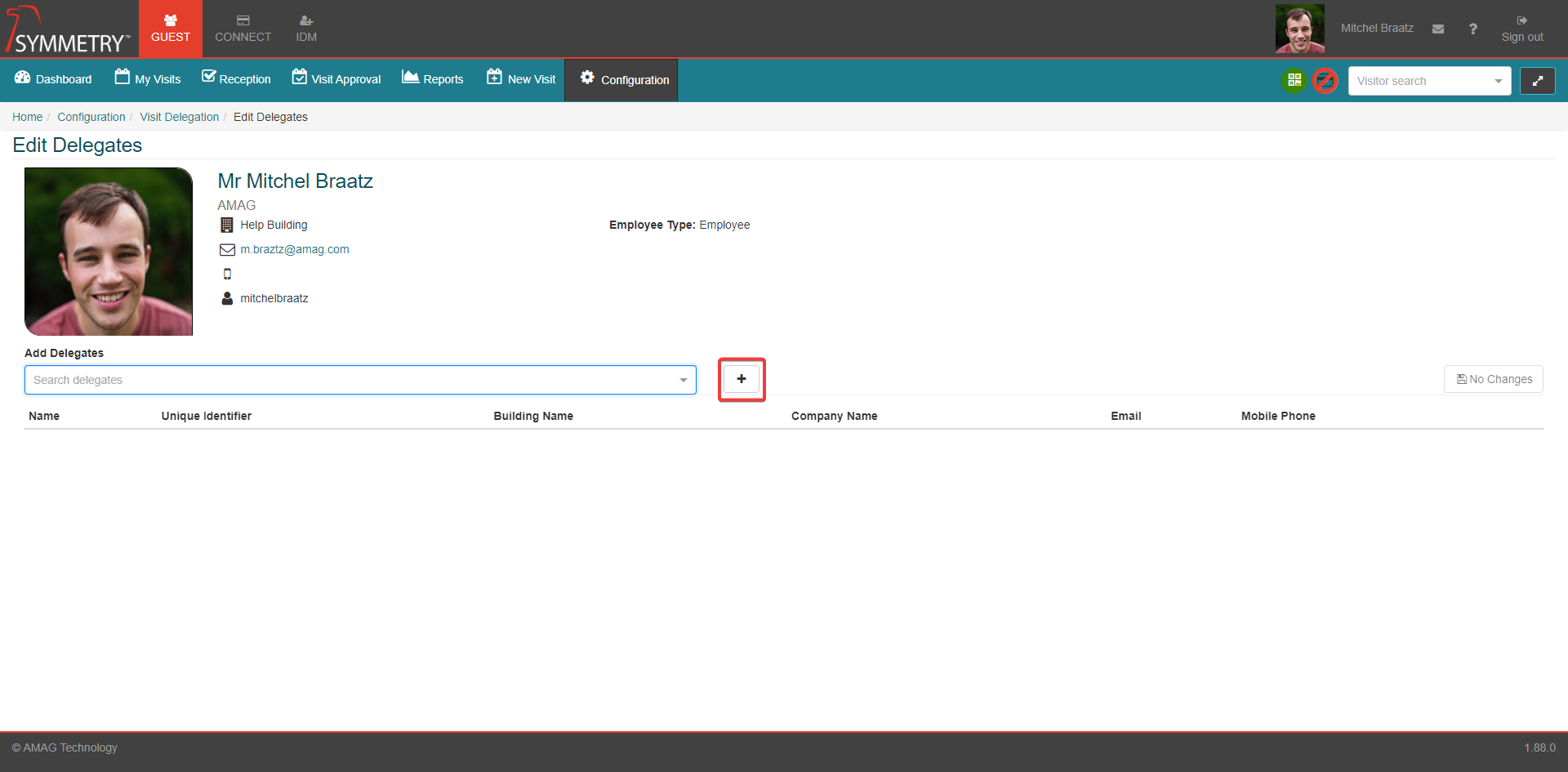Click the version number 1.88.0

[x=1539, y=747]
